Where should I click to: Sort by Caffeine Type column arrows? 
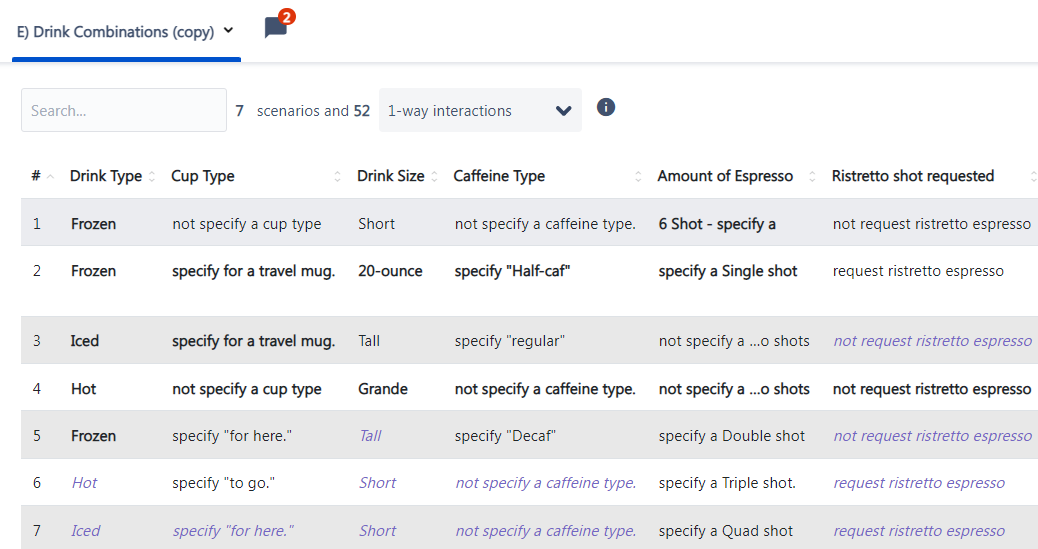638,176
